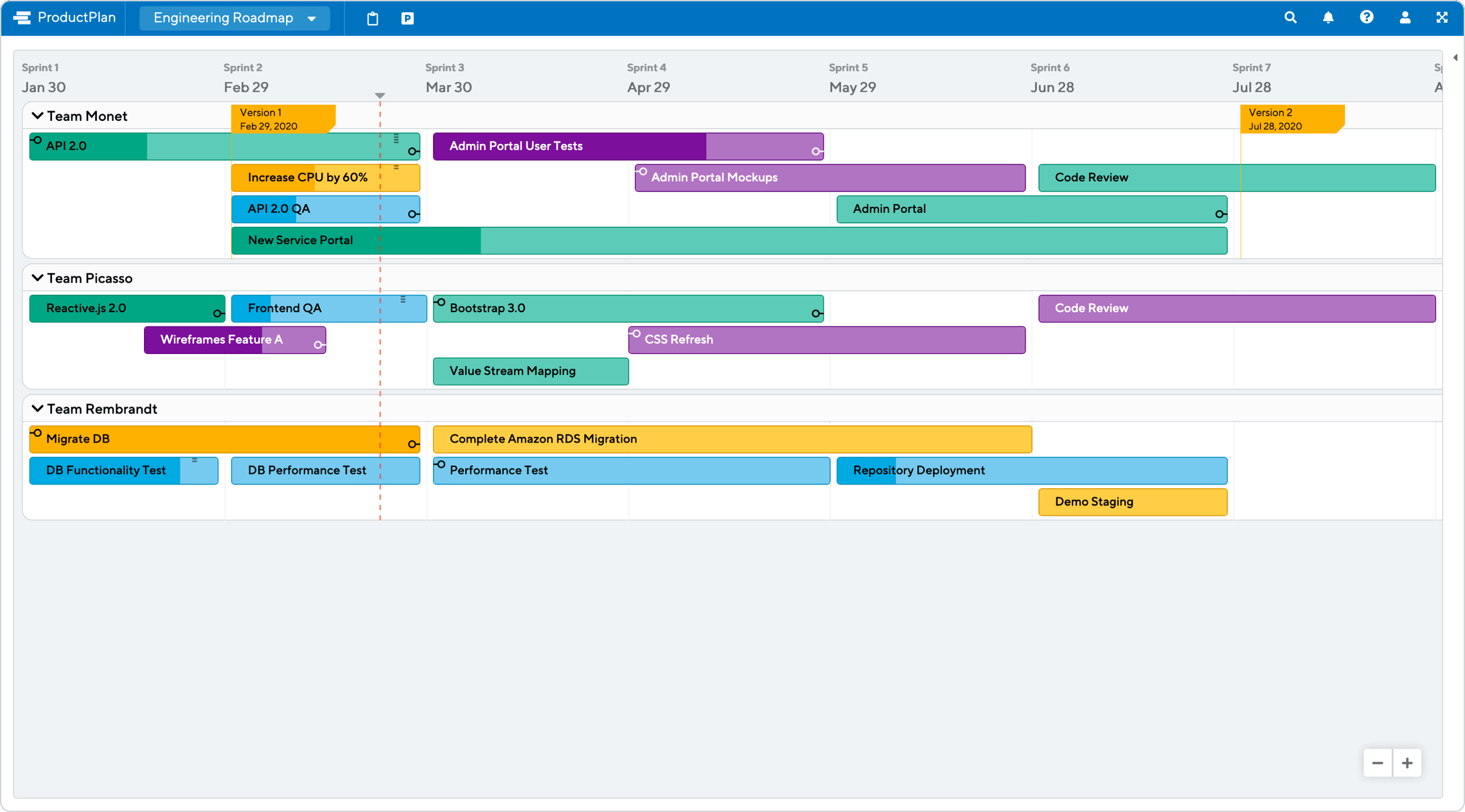Click the today marker triangle on timeline

(x=380, y=95)
